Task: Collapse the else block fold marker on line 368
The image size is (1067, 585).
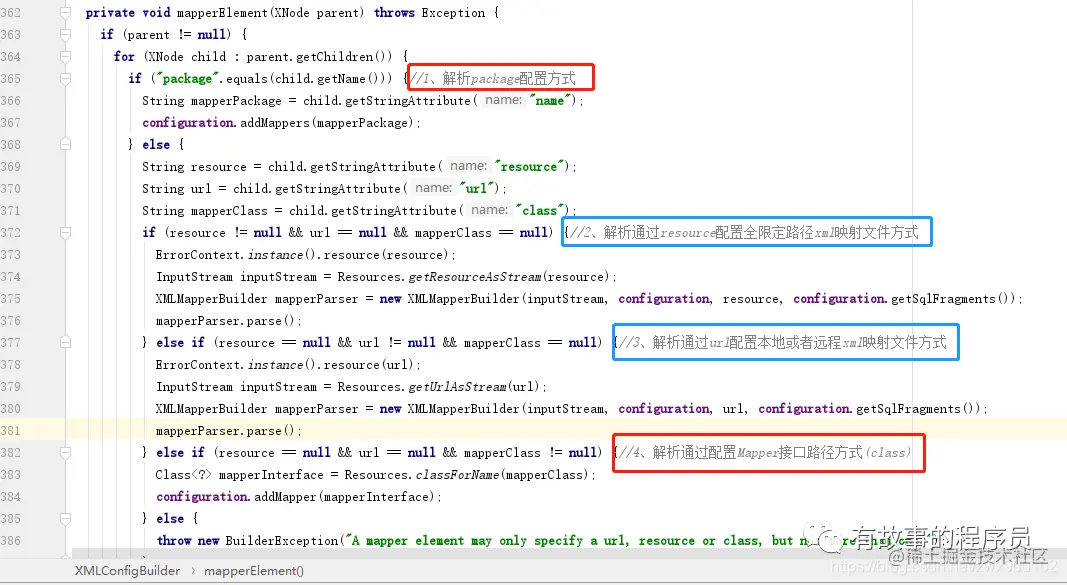Action: click(65, 144)
